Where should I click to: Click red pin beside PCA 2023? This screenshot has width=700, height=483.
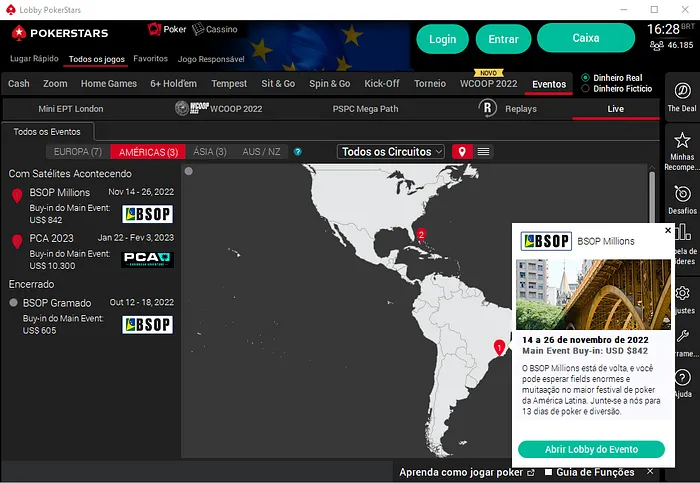pyautogui.click(x=17, y=242)
